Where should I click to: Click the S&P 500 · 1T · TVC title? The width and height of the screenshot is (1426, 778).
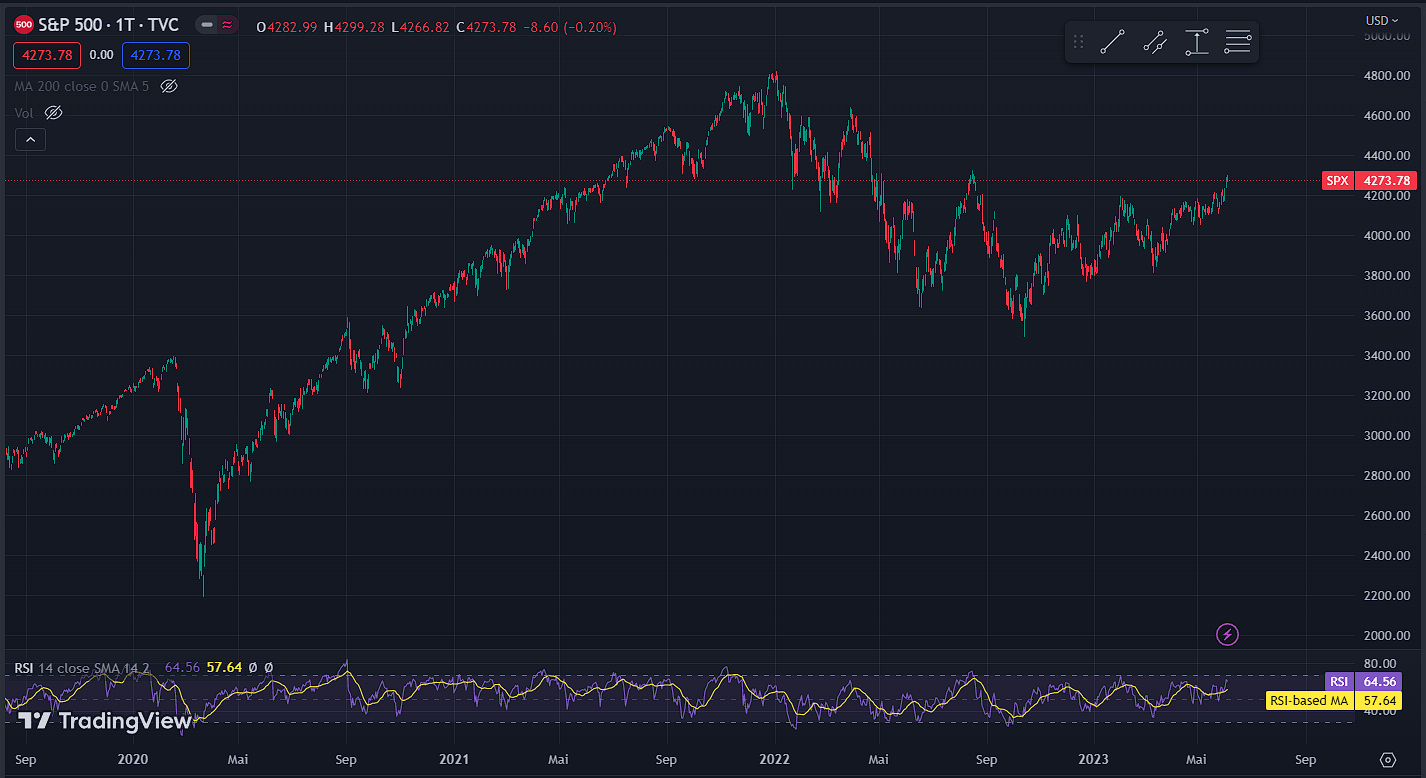click(x=108, y=26)
